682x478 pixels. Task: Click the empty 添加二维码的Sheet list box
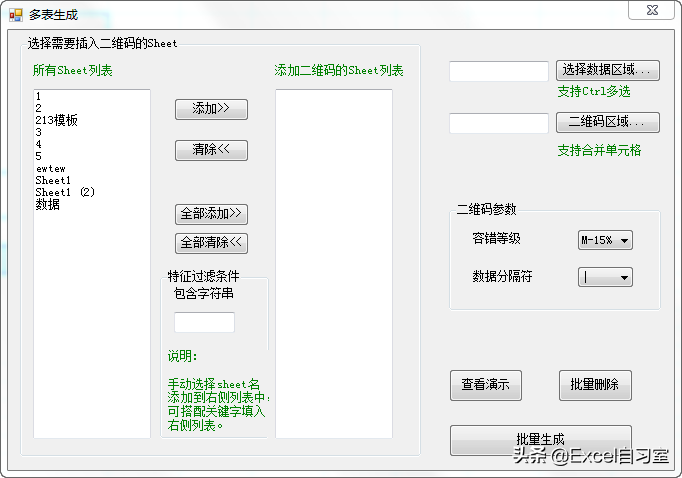pos(334,264)
